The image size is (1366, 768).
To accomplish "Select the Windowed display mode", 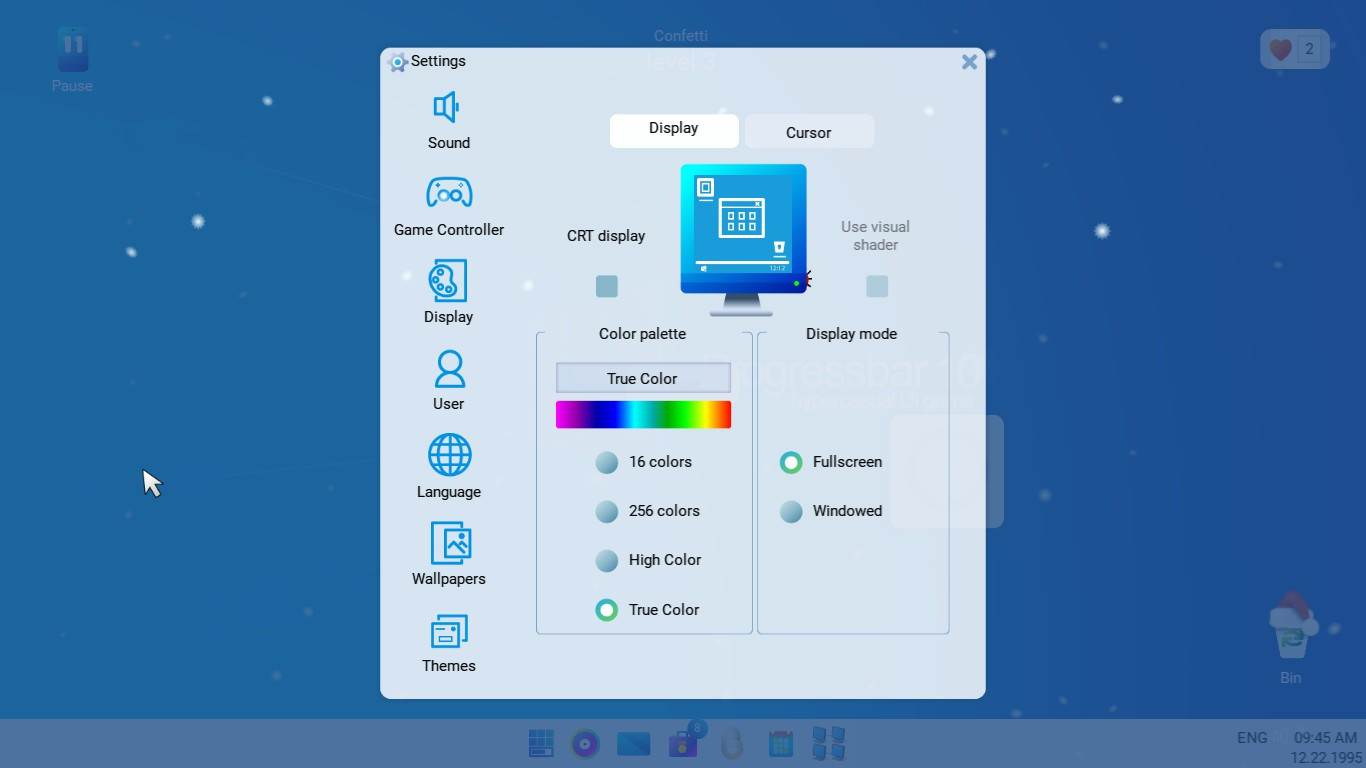I will 790,511.
